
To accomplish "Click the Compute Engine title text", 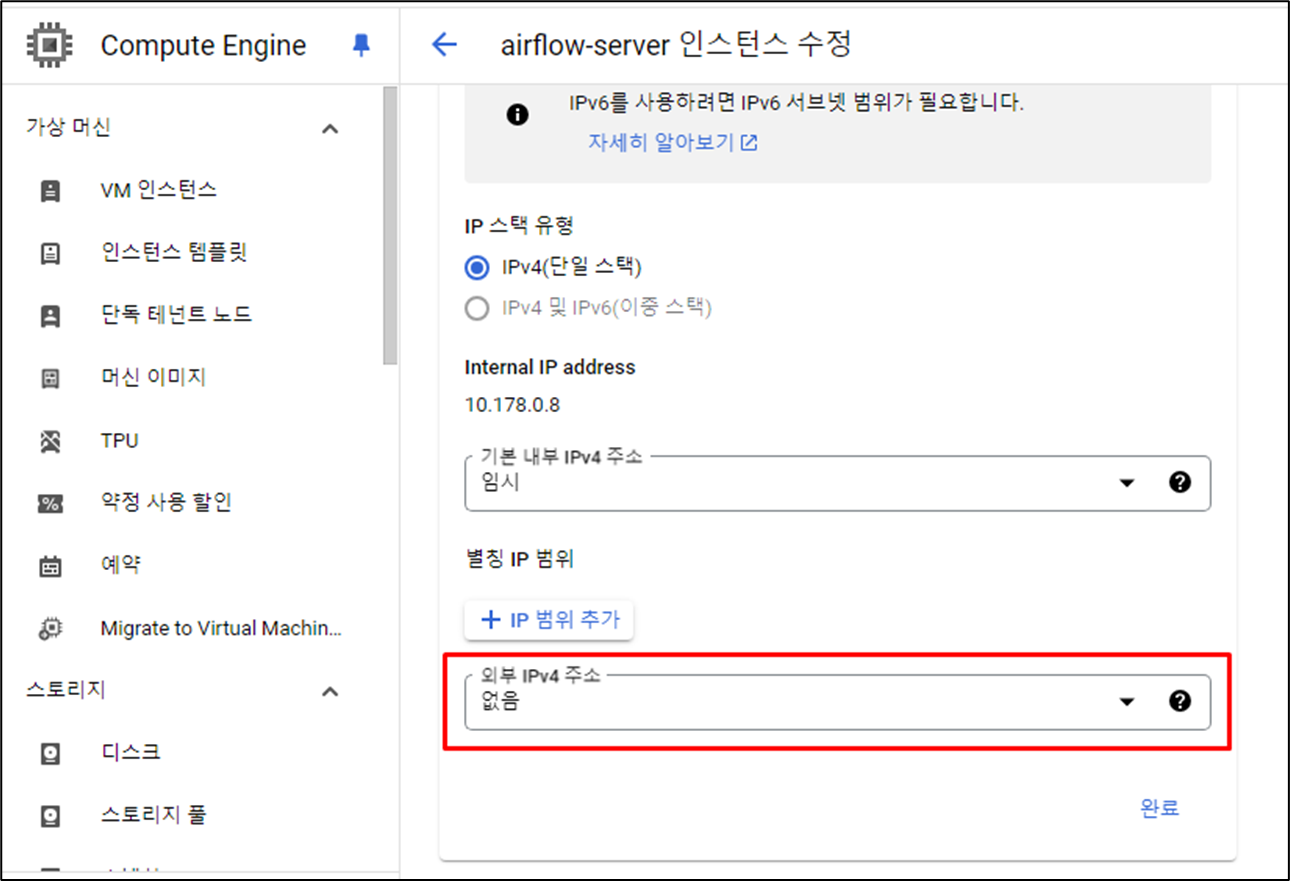I will coord(204,46).
